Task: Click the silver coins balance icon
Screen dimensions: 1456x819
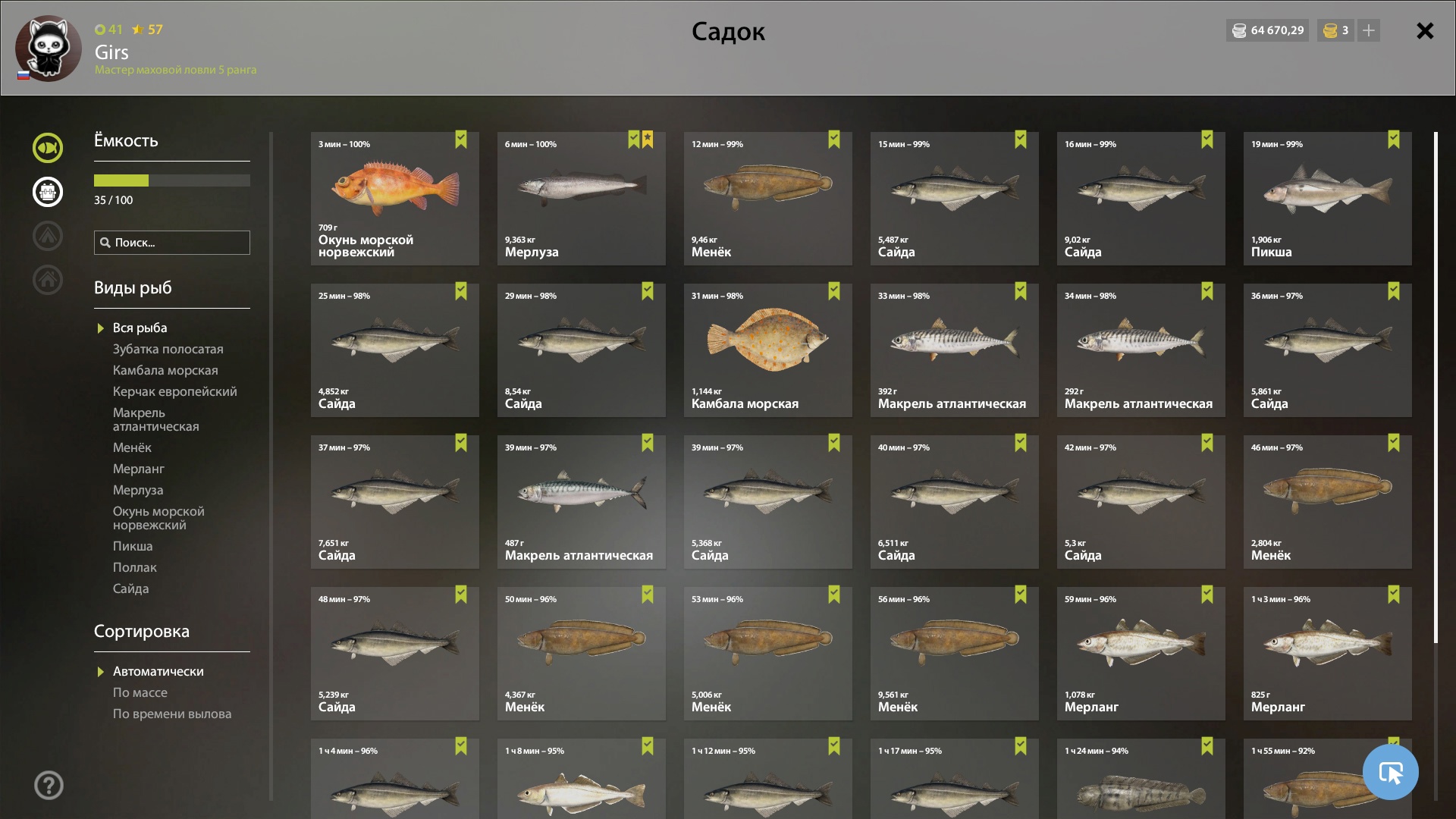Action: [x=1239, y=30]
